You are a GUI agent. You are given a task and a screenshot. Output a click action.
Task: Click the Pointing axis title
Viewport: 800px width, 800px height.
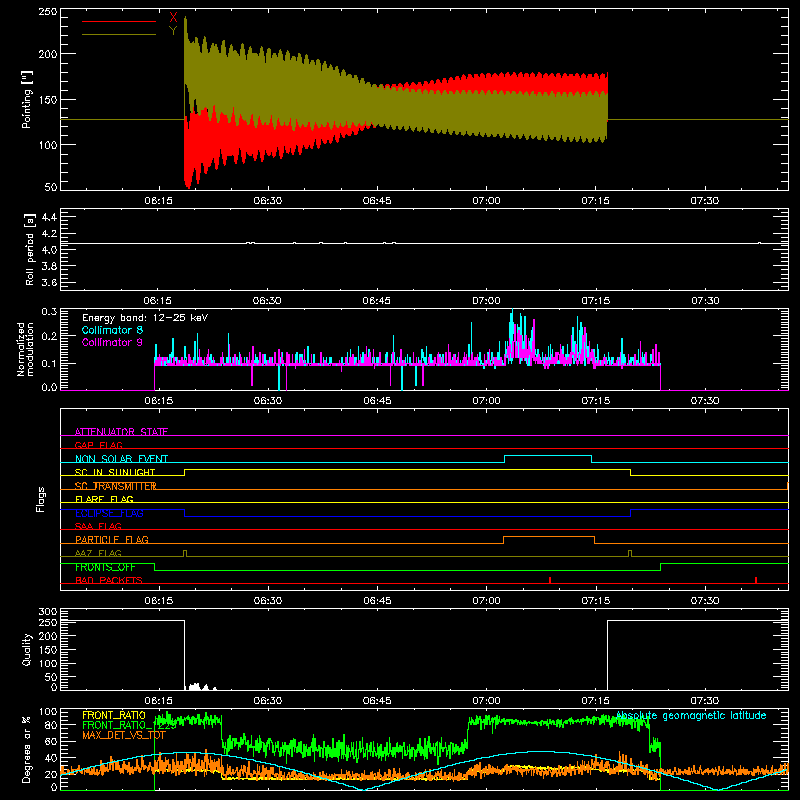pyautogui.click(x=27, y=99)
